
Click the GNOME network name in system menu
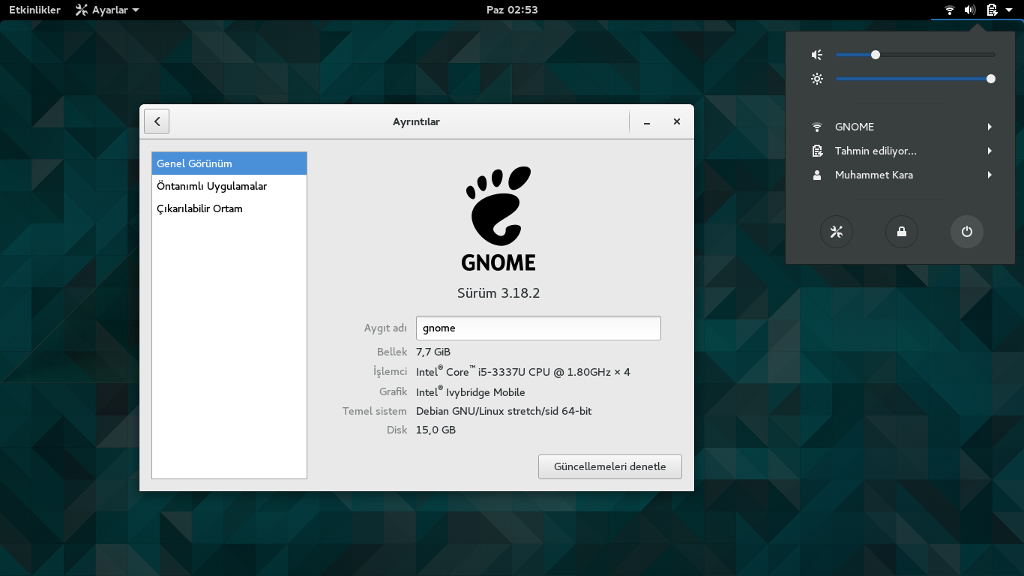pos(854,127)
